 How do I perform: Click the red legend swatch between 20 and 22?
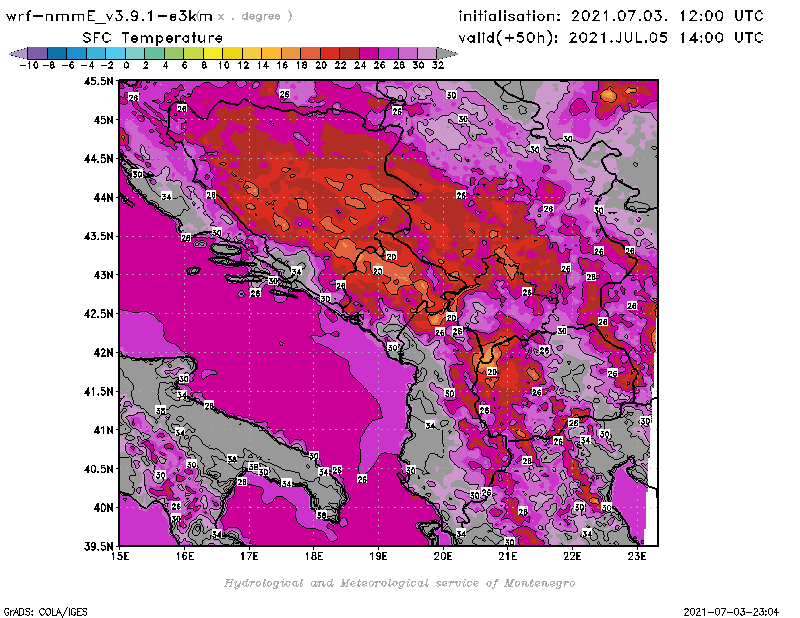(330, 53)
